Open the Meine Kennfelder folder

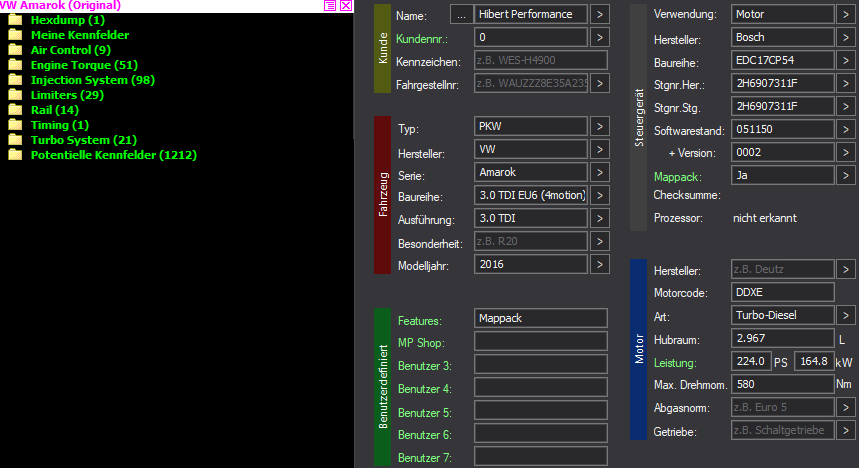[x=79, y=35]
